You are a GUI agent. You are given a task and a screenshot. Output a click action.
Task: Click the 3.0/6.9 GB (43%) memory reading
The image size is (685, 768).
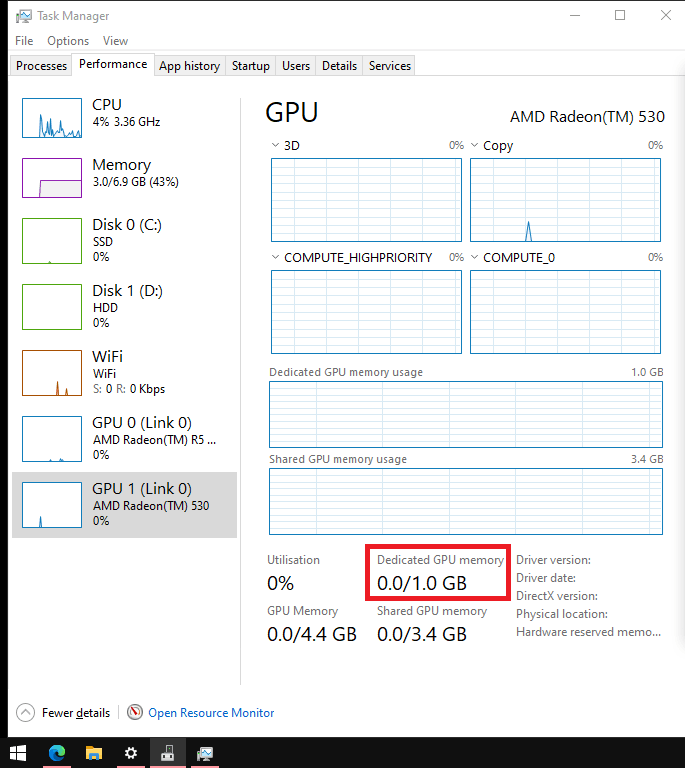[x=136, y=182]
